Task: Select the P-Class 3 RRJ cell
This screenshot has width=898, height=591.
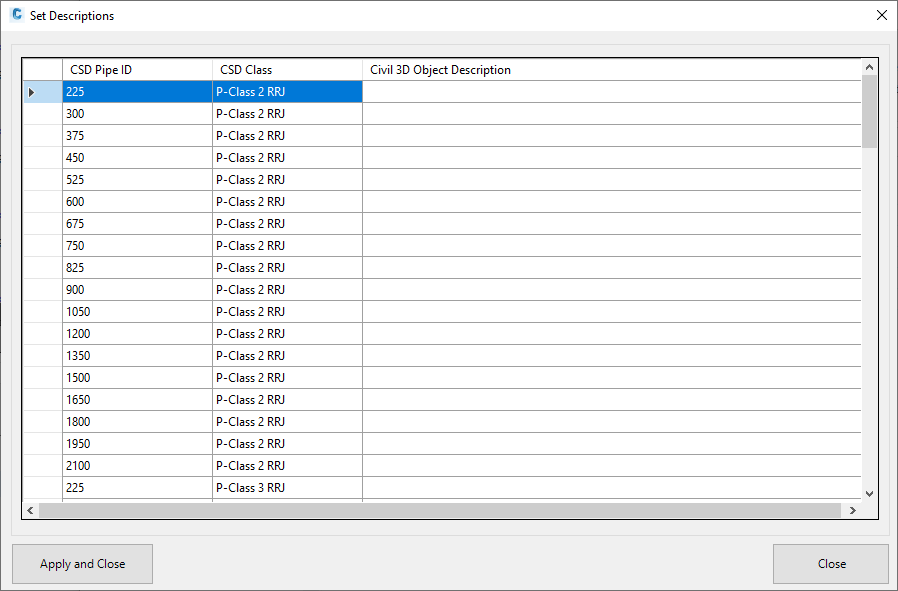Action: click(x=287, y=488)
